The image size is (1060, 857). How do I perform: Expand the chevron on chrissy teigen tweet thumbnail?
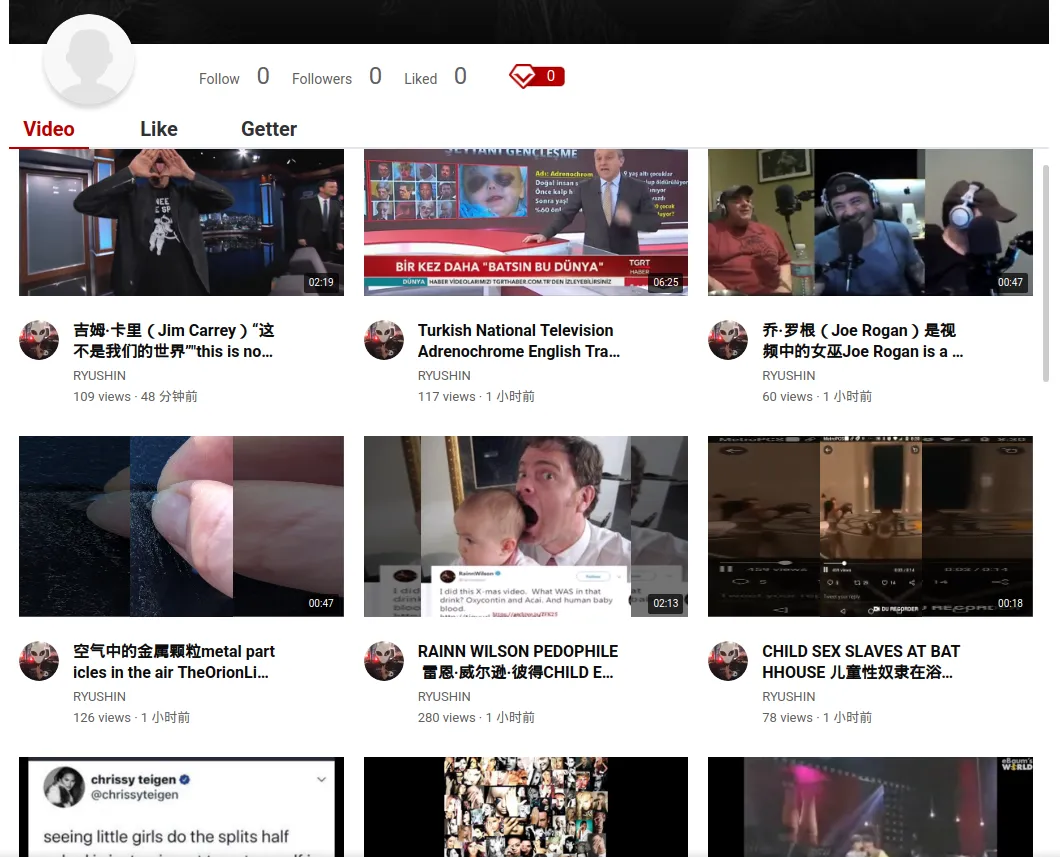pyautogui.click(x=322, y=779)
